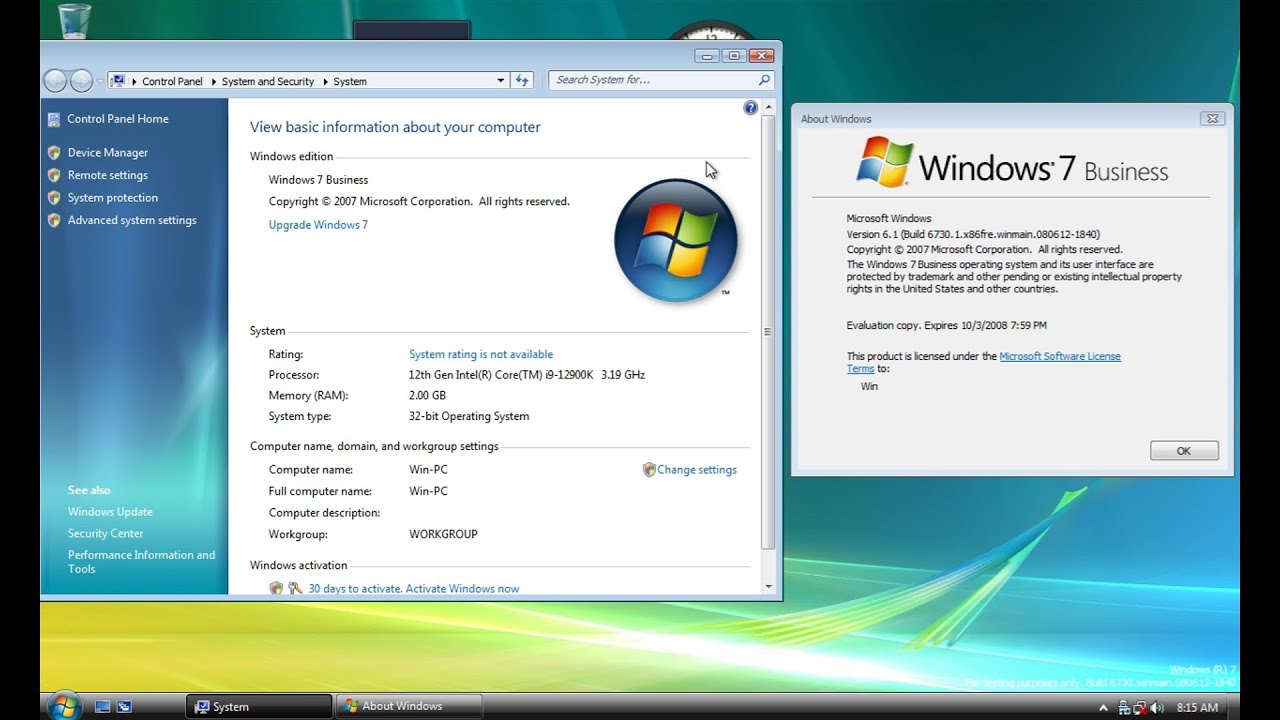This screenshot has height=720, width=1280.
Task: Open Windows Update under See also
Action: tap(110, 512)
